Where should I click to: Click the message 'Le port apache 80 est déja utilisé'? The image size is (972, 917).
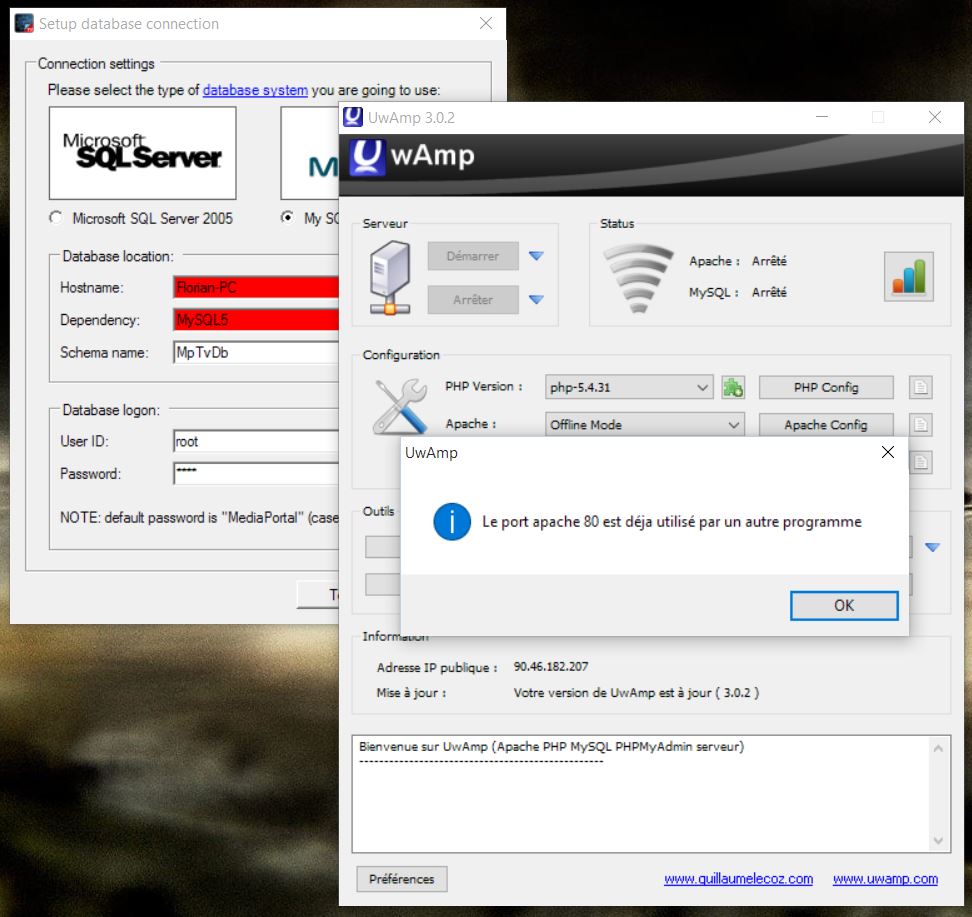672,521
